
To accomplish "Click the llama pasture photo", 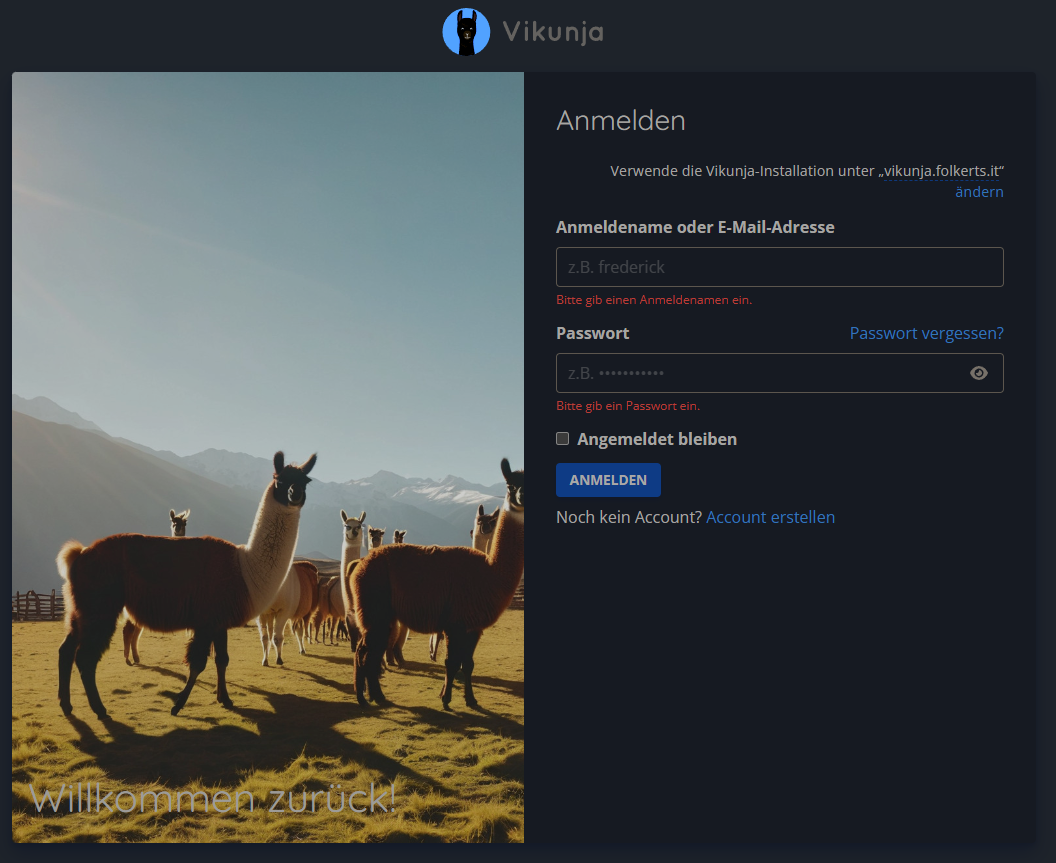I will coord(268,400).
